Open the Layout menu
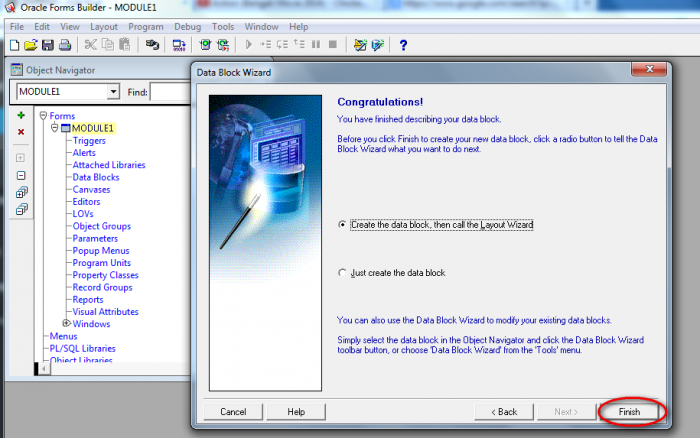Screen dimensions: 700x438 tap(104, 27)
